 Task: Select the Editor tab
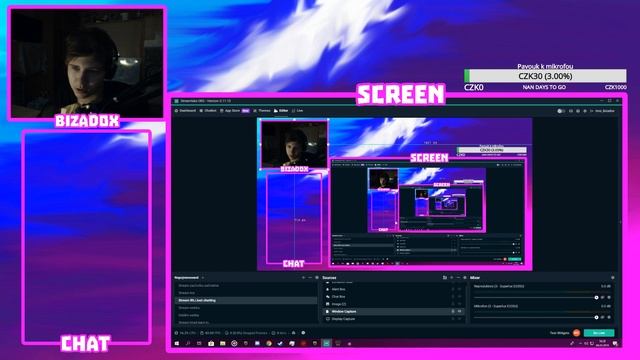pyautogui.click(x=281, y=111)
